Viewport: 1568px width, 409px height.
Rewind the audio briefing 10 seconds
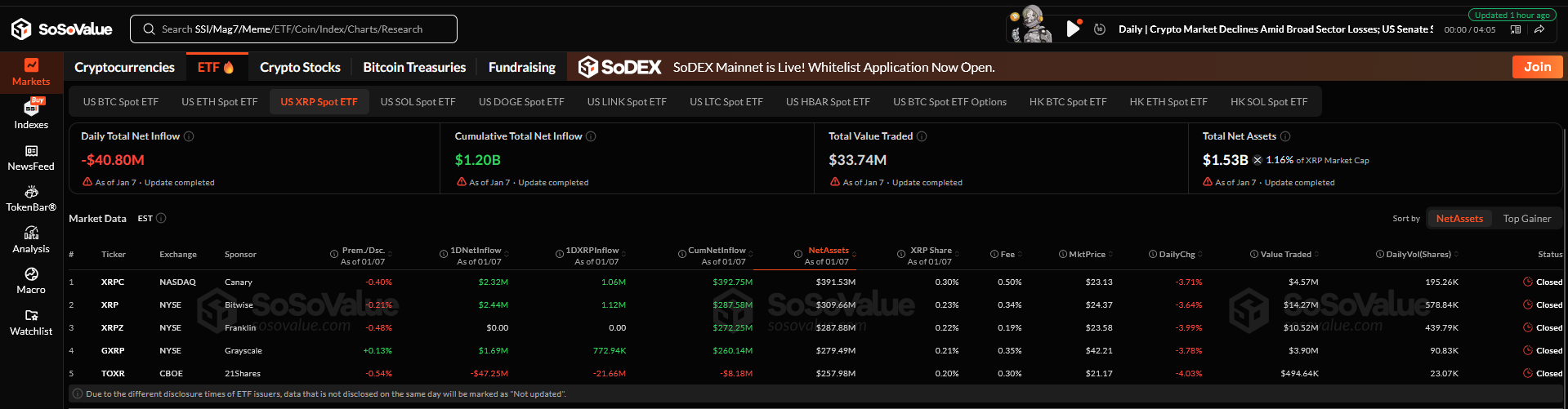[x=1100, y=29]
